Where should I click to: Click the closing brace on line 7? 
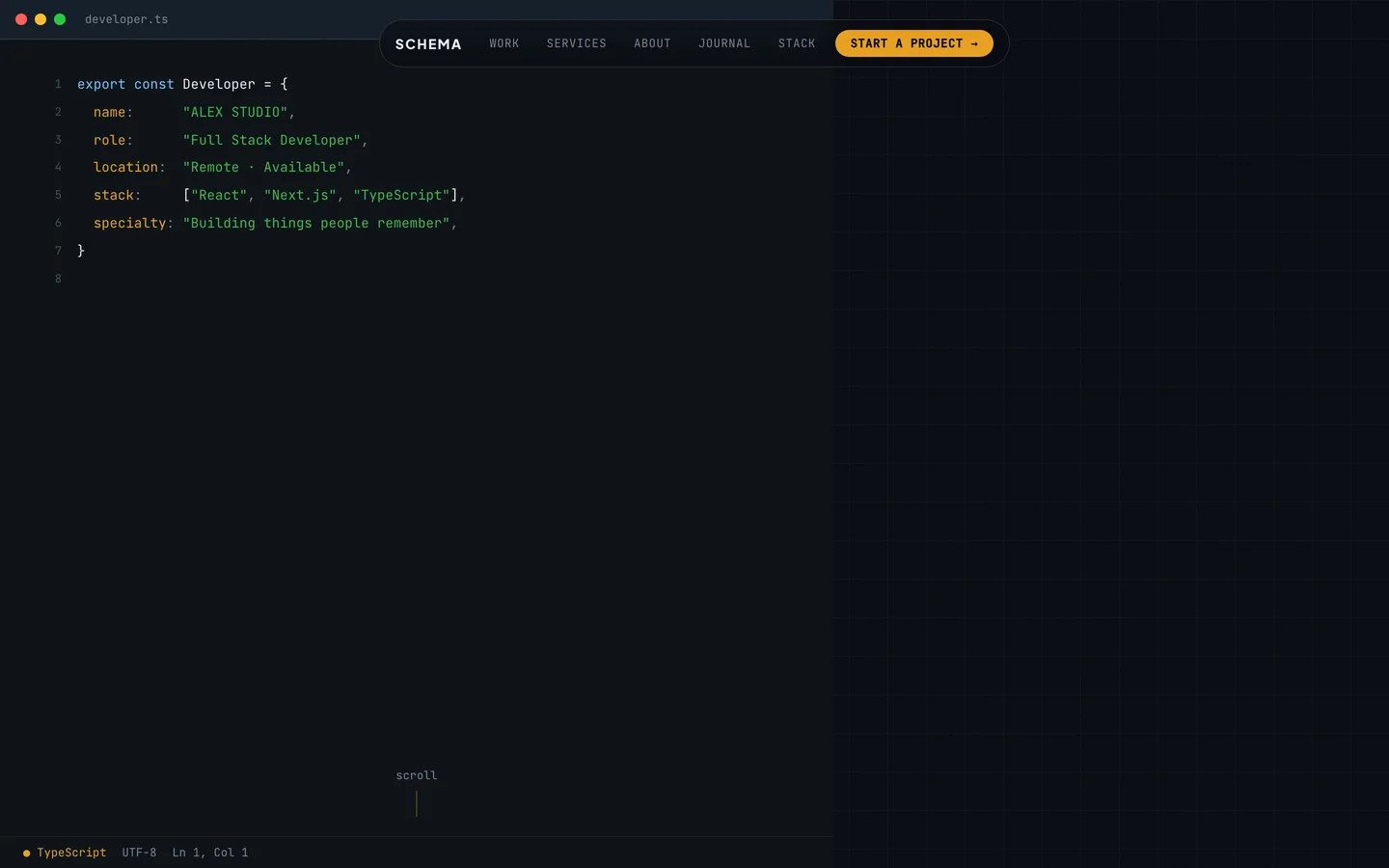pos(81,251)
